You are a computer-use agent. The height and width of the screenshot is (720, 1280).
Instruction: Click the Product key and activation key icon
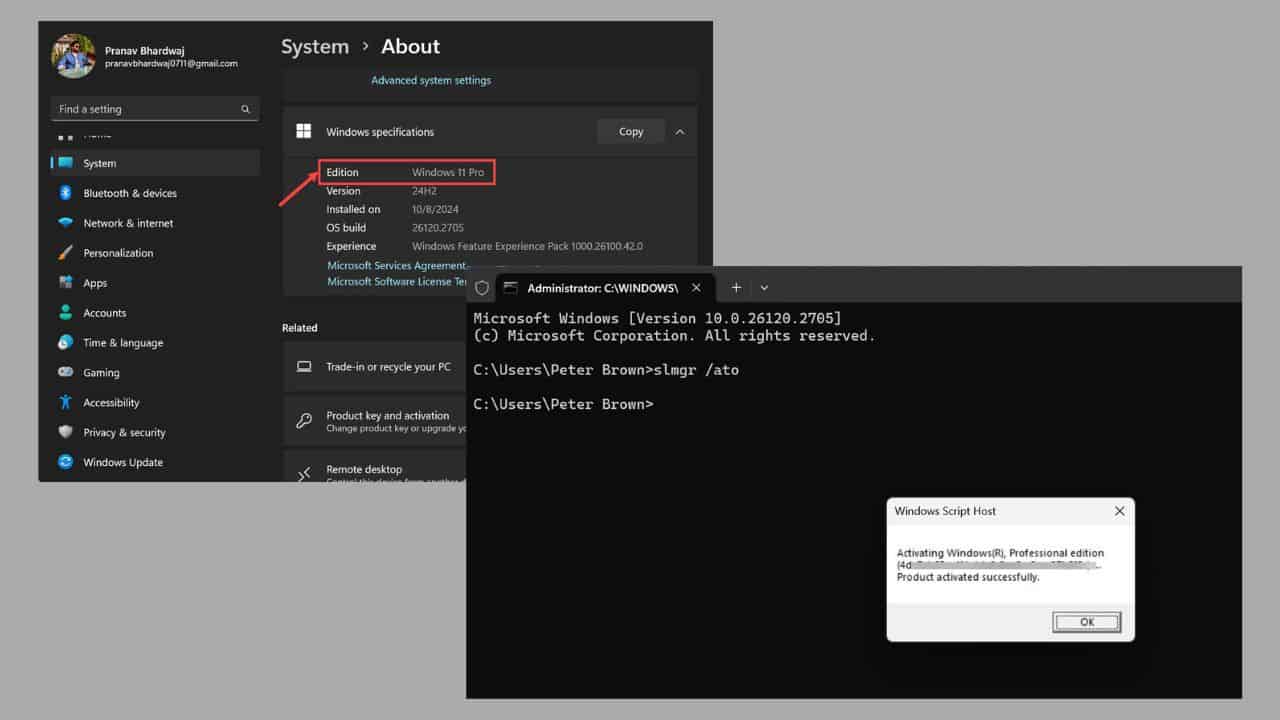coord(304,421)
